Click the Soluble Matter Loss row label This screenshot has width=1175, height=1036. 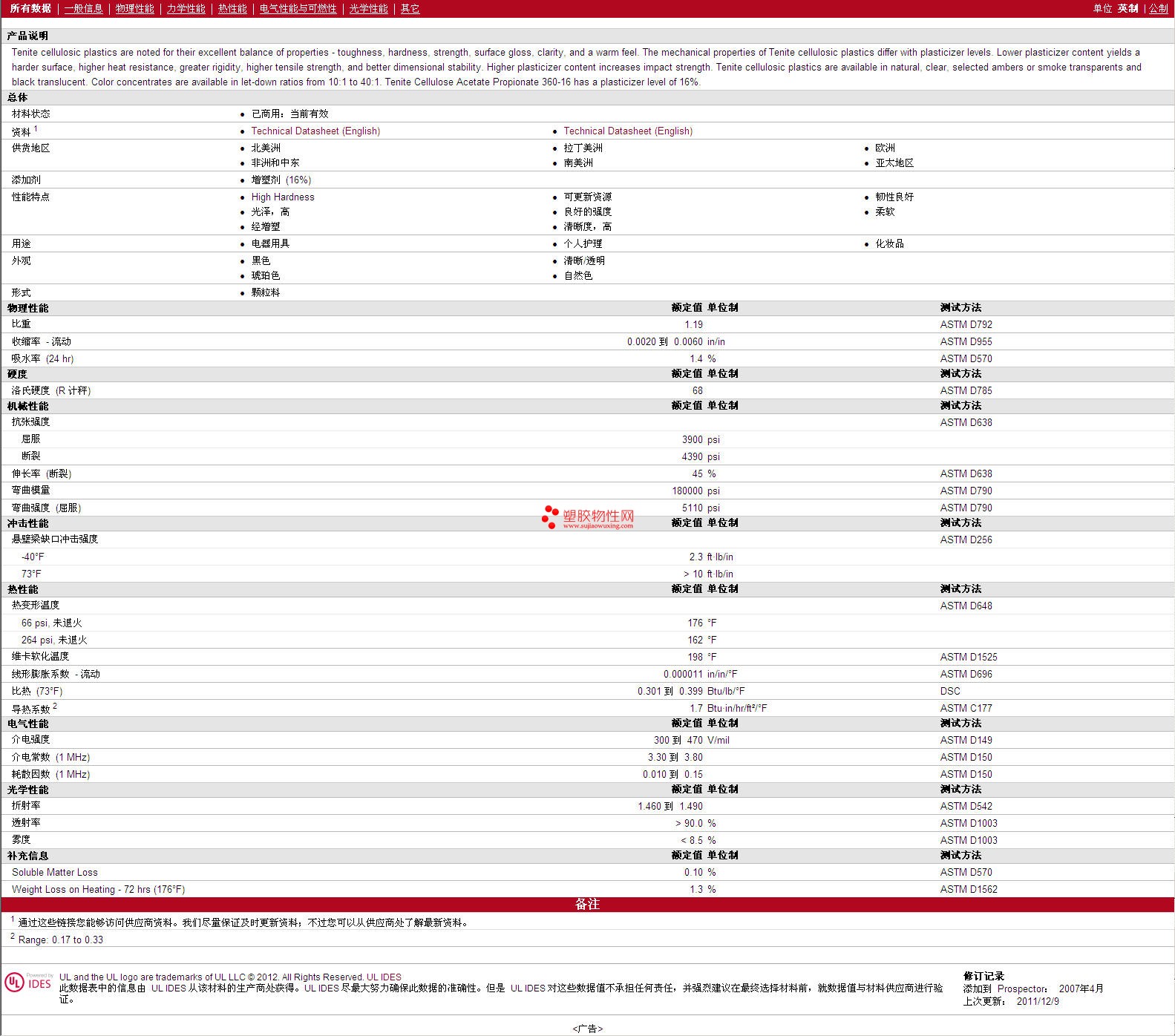(55, 872)
